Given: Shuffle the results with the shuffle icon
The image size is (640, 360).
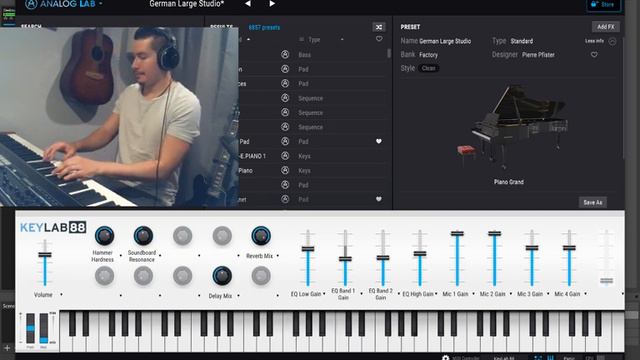Looking at the screenshot, I should coord(379,27).
